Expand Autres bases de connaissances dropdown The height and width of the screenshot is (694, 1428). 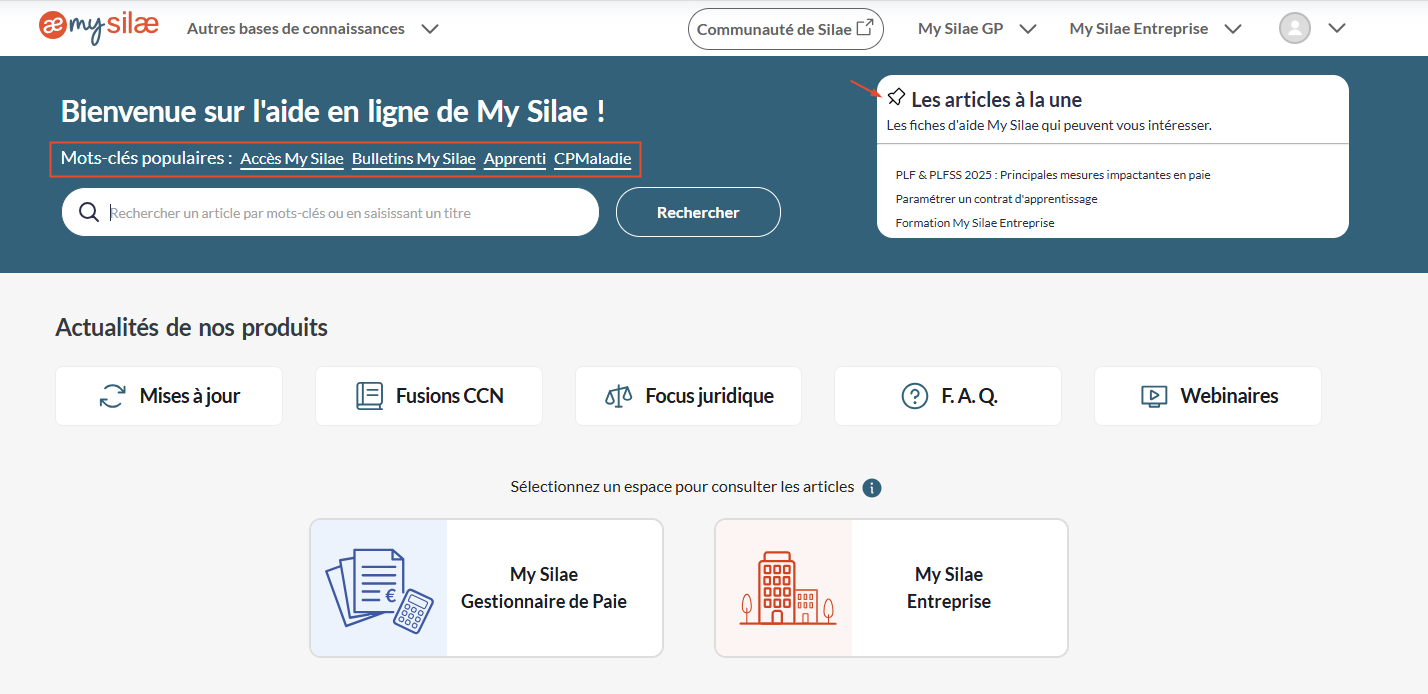[x=312, y=29]
